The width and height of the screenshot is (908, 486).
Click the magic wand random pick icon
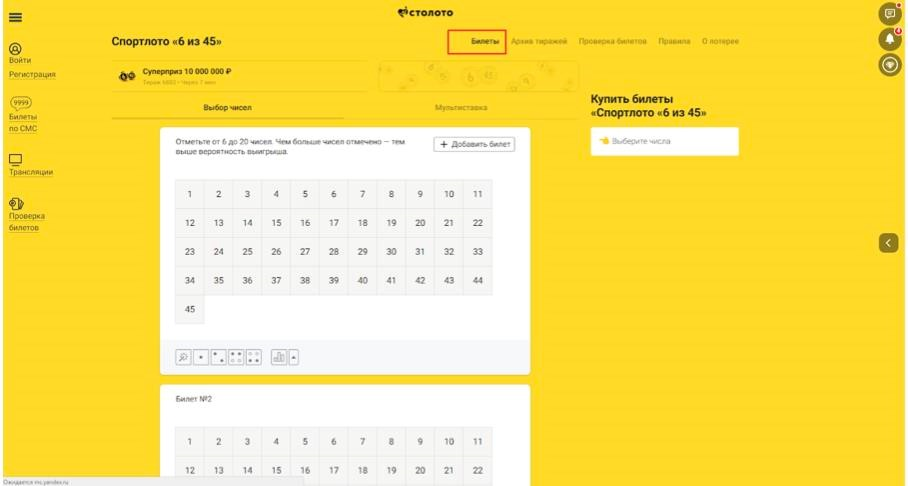(183, 357)
